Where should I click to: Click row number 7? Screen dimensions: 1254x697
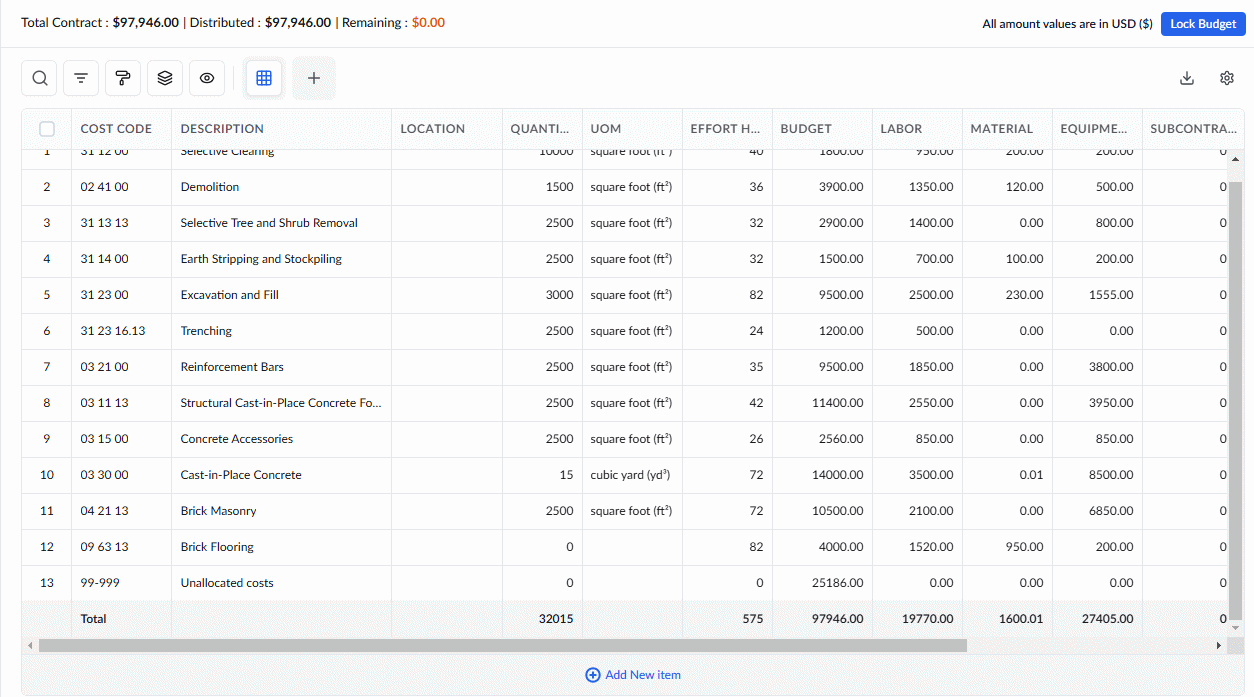[x=47, y=367]
